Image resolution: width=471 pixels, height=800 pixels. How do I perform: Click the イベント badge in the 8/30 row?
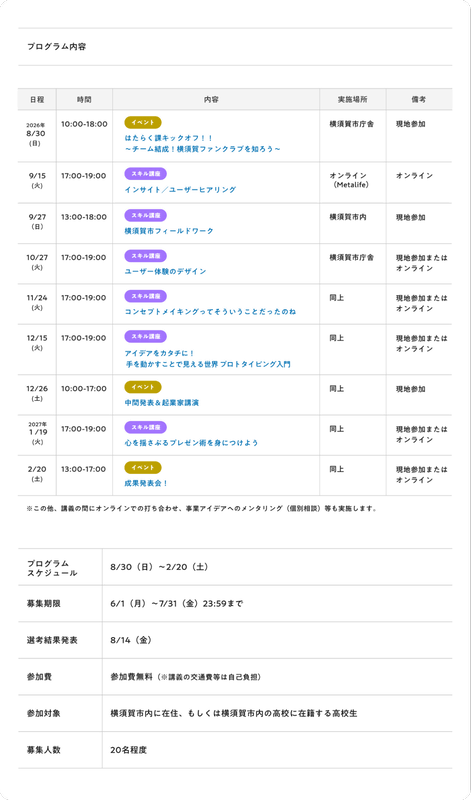point(143,122)
